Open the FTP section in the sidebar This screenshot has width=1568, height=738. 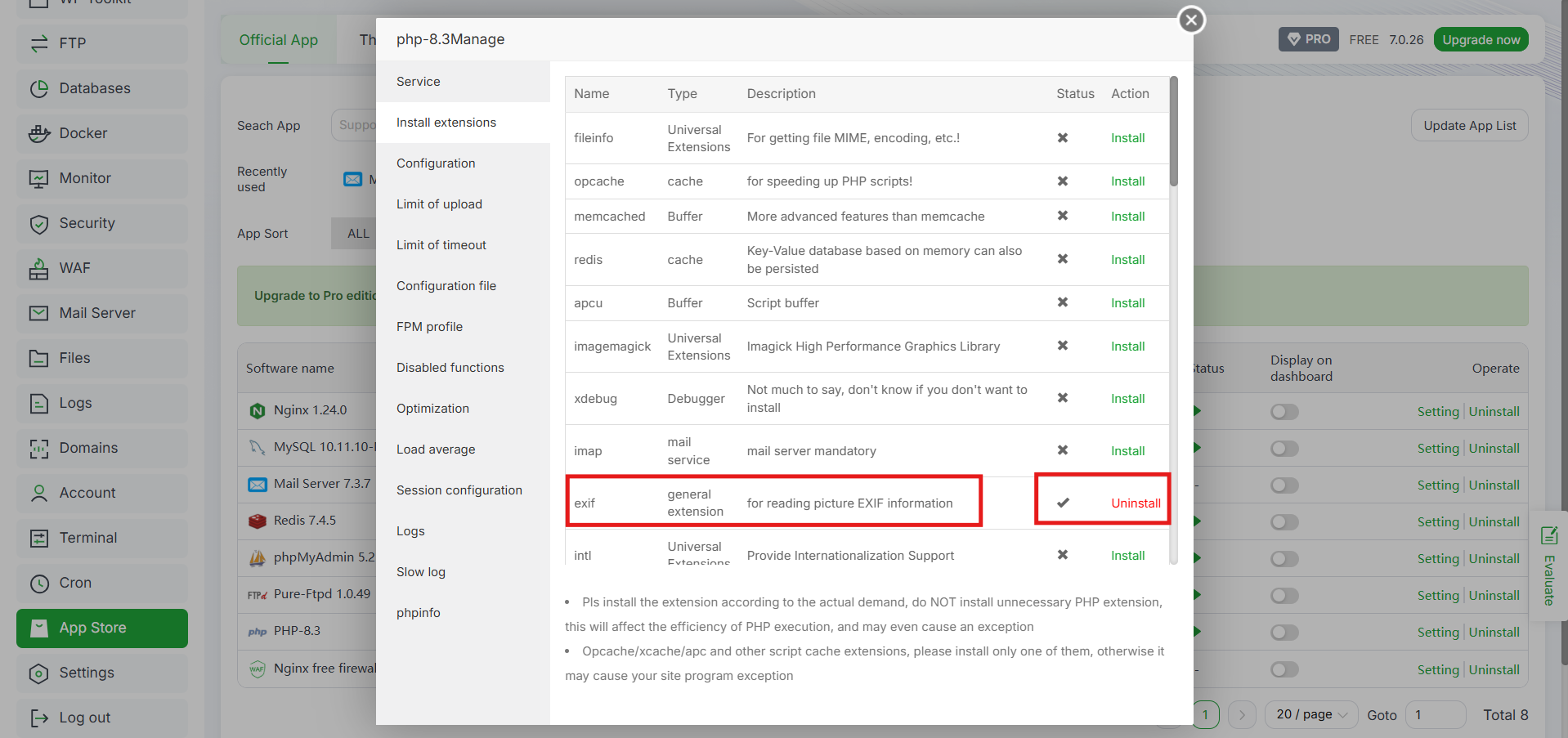(x=102, y=43)
